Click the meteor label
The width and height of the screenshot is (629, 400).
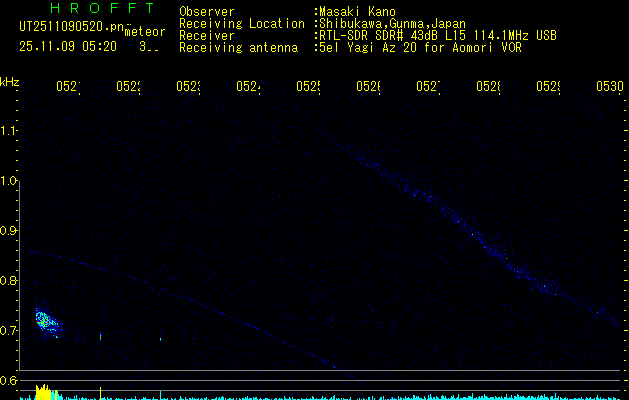coord(145,32)
